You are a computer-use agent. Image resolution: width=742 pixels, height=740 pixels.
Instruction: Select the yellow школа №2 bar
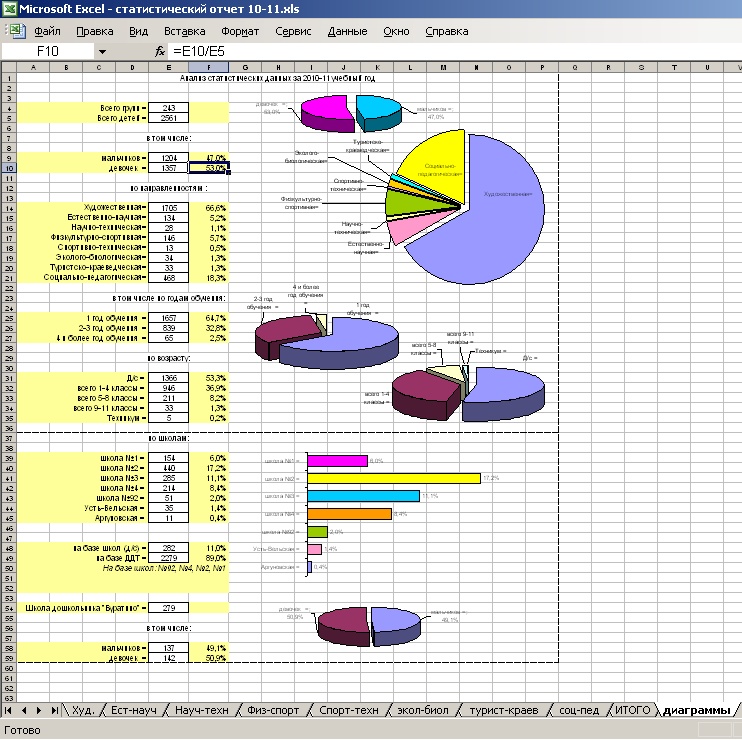click(x=393, y=479)
